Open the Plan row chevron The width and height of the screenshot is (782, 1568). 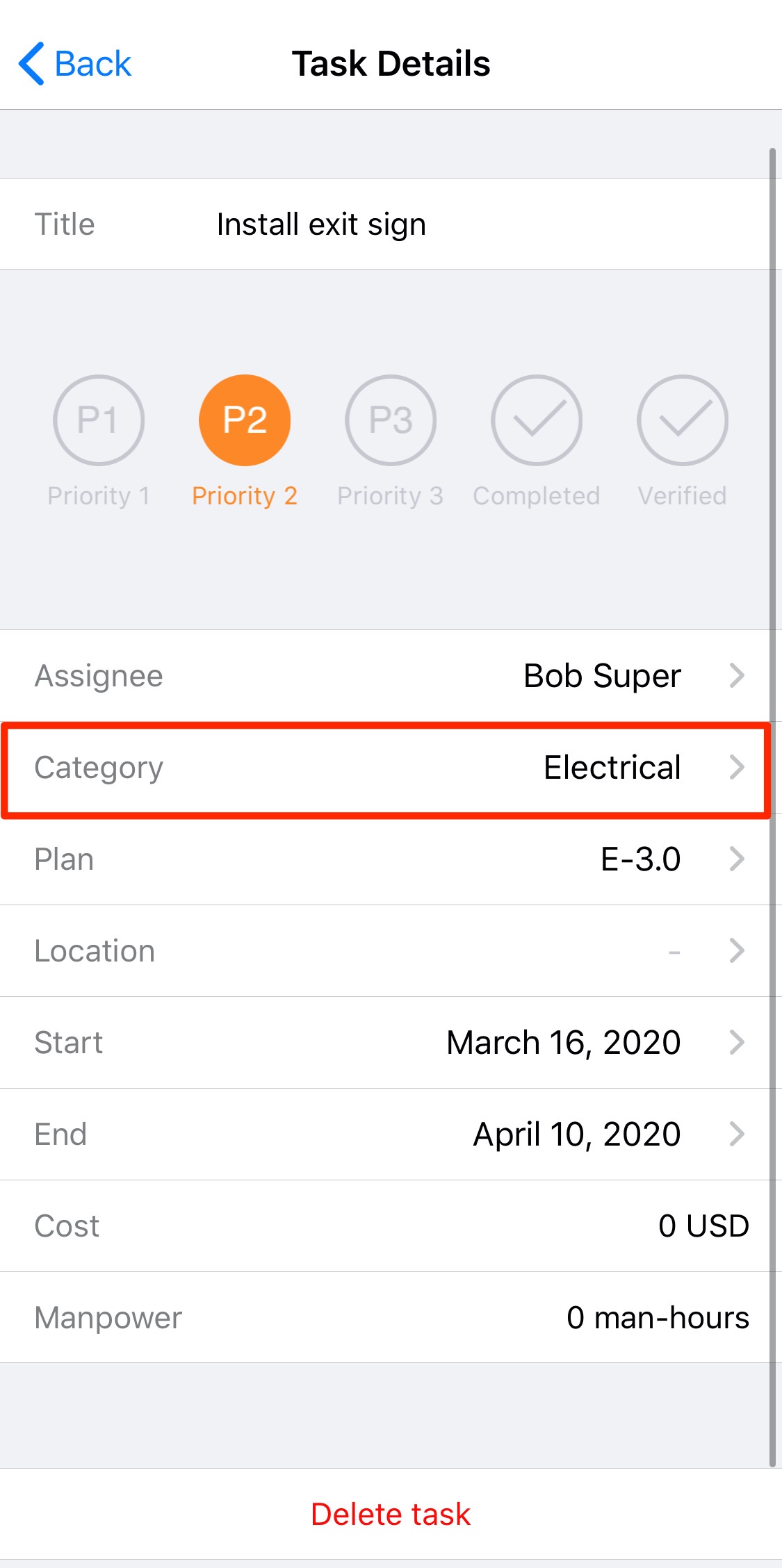pyautogui.click(x=737, y=859)
